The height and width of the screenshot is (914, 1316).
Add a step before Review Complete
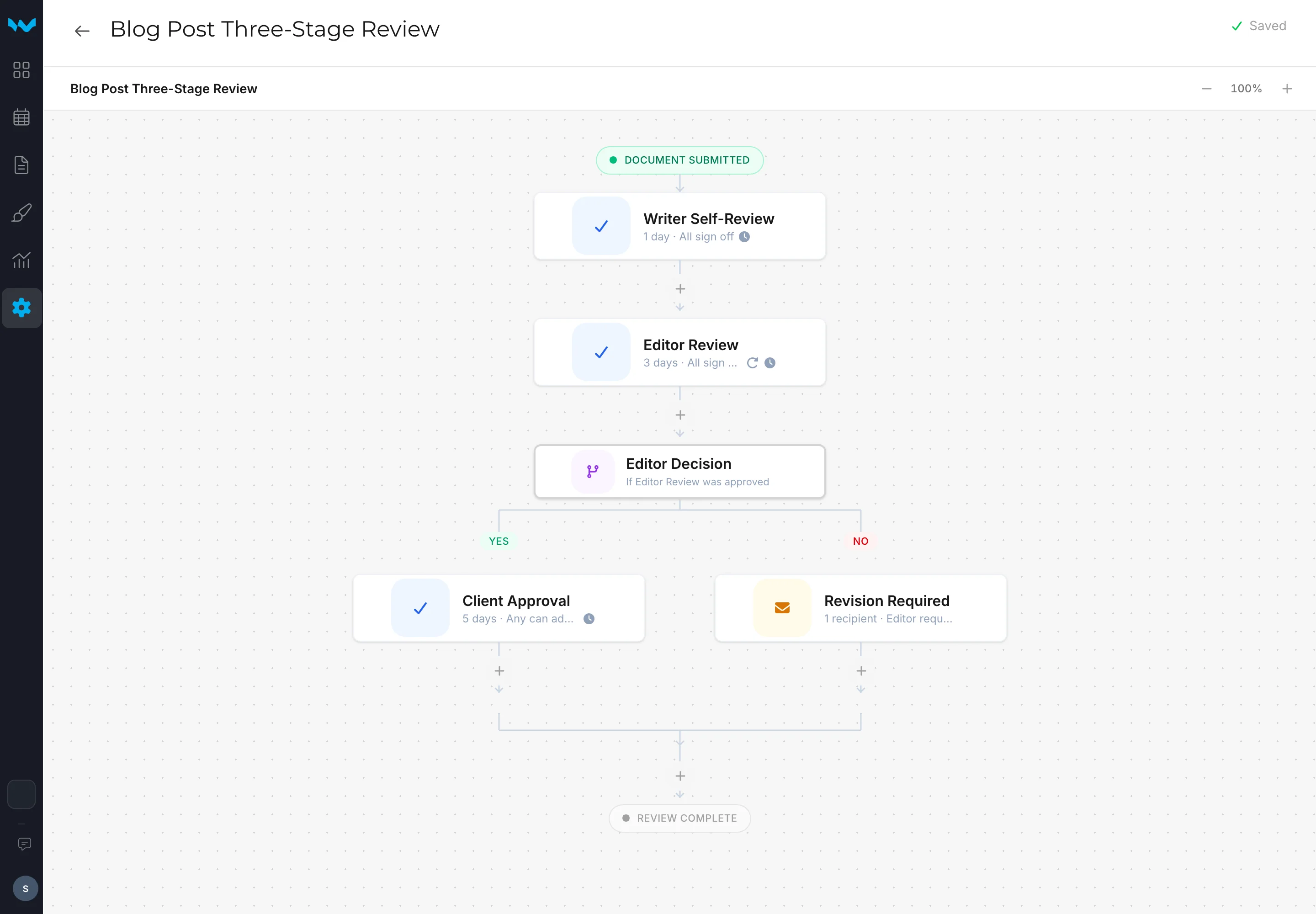pos(680,776)
